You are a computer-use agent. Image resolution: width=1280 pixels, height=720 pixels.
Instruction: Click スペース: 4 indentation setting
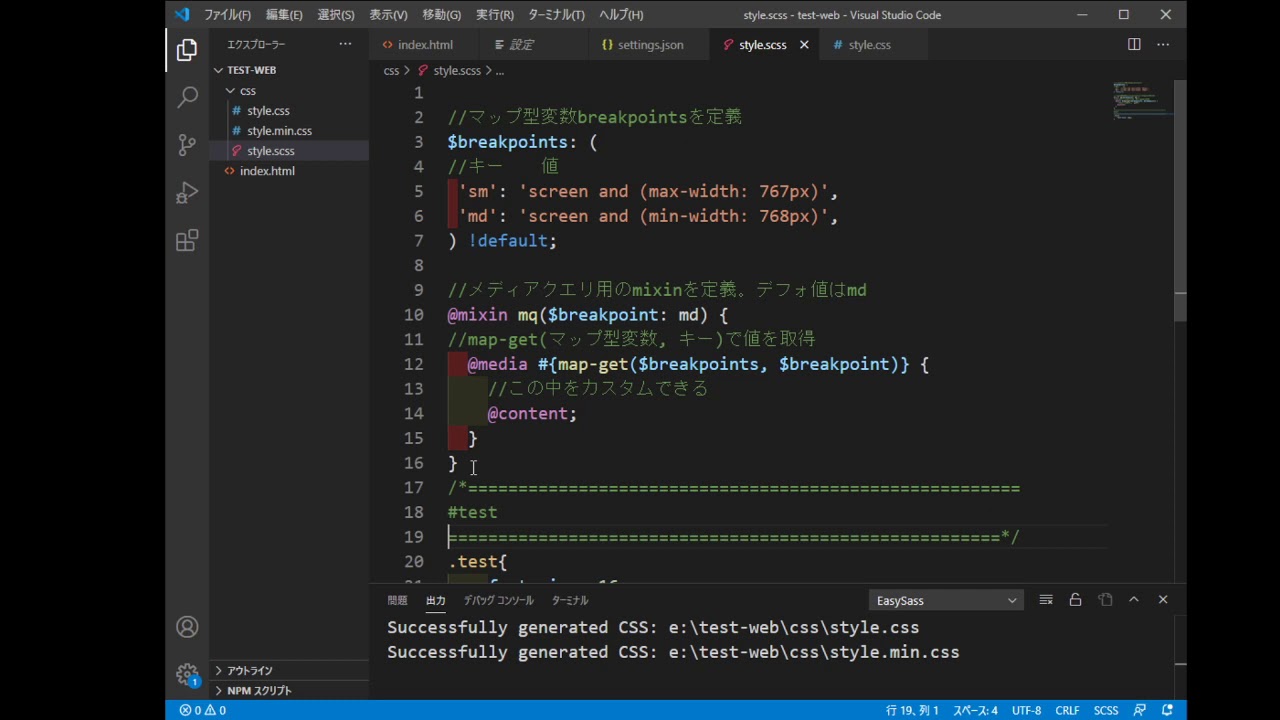click(x=975, y=710)
